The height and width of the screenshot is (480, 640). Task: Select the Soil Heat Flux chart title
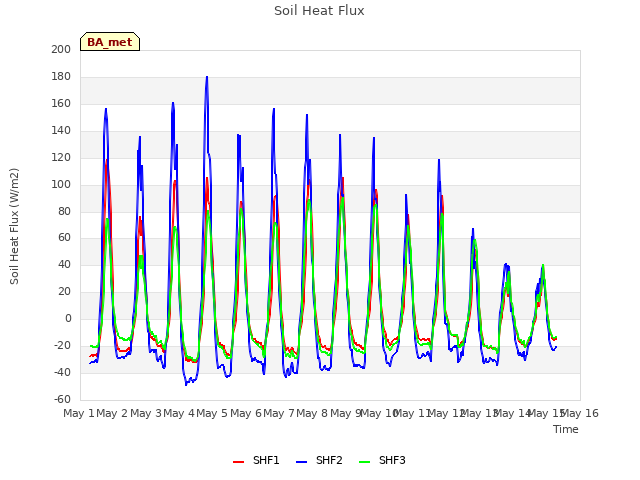(x=319, y=11)
